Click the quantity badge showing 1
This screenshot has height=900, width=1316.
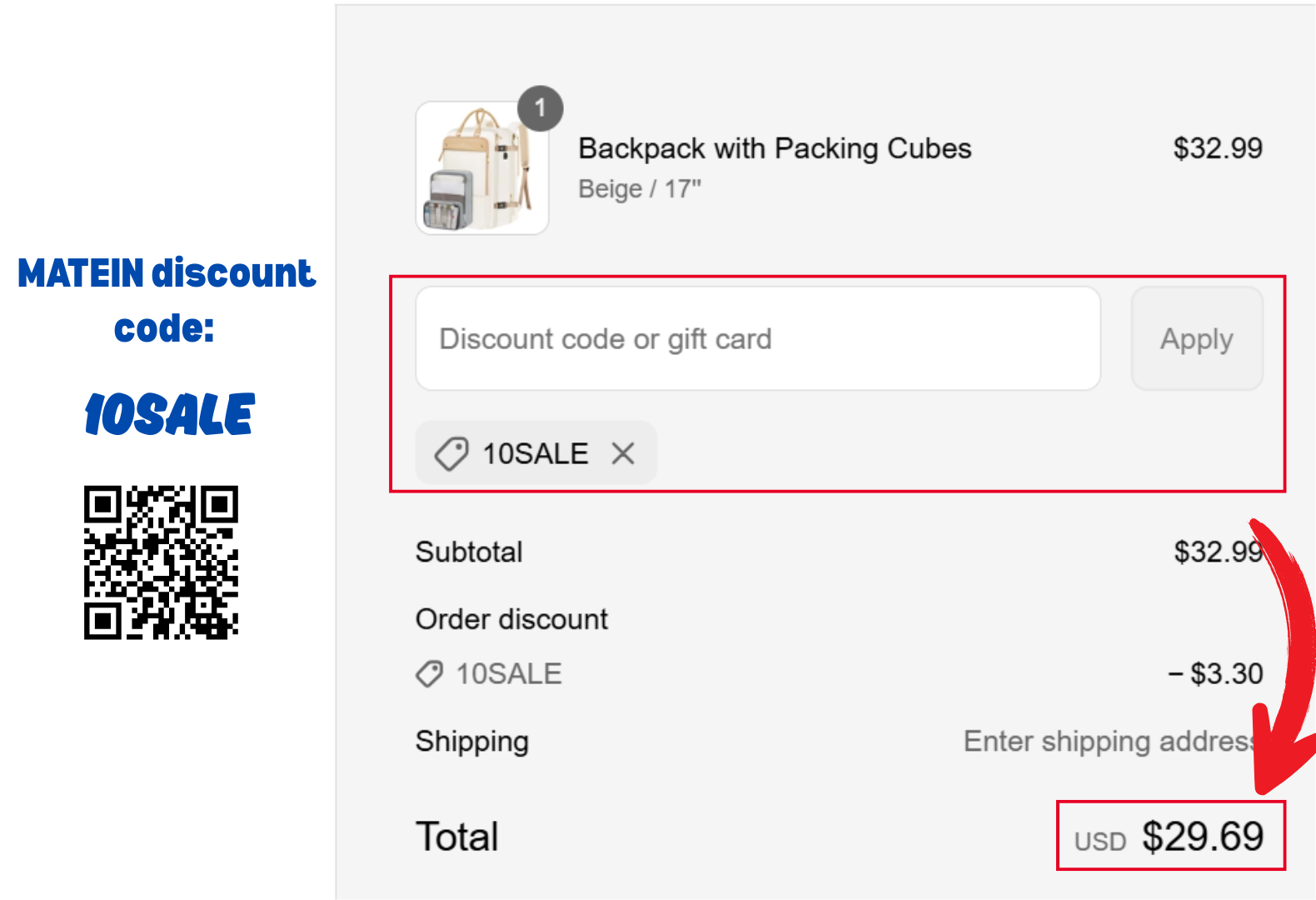[541, 108]
